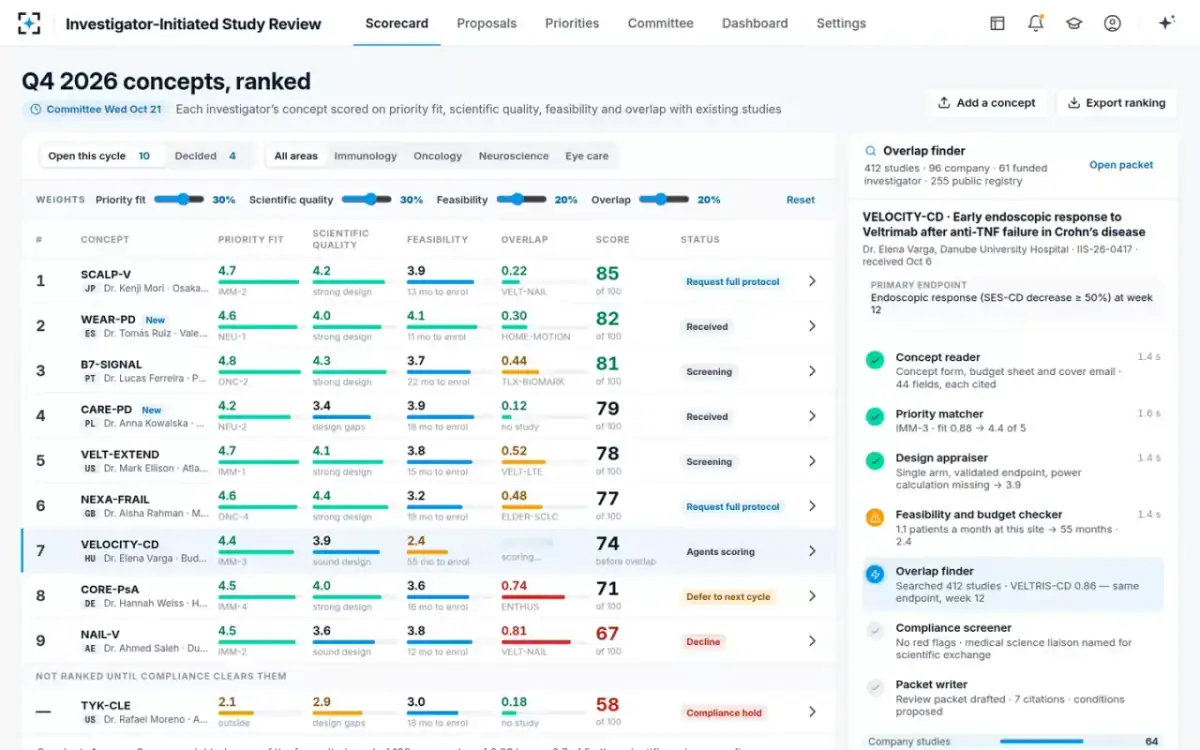1200x750 pixels.
Task: Click the PRIORITY FIT column header
Action: tap(251, 240)
